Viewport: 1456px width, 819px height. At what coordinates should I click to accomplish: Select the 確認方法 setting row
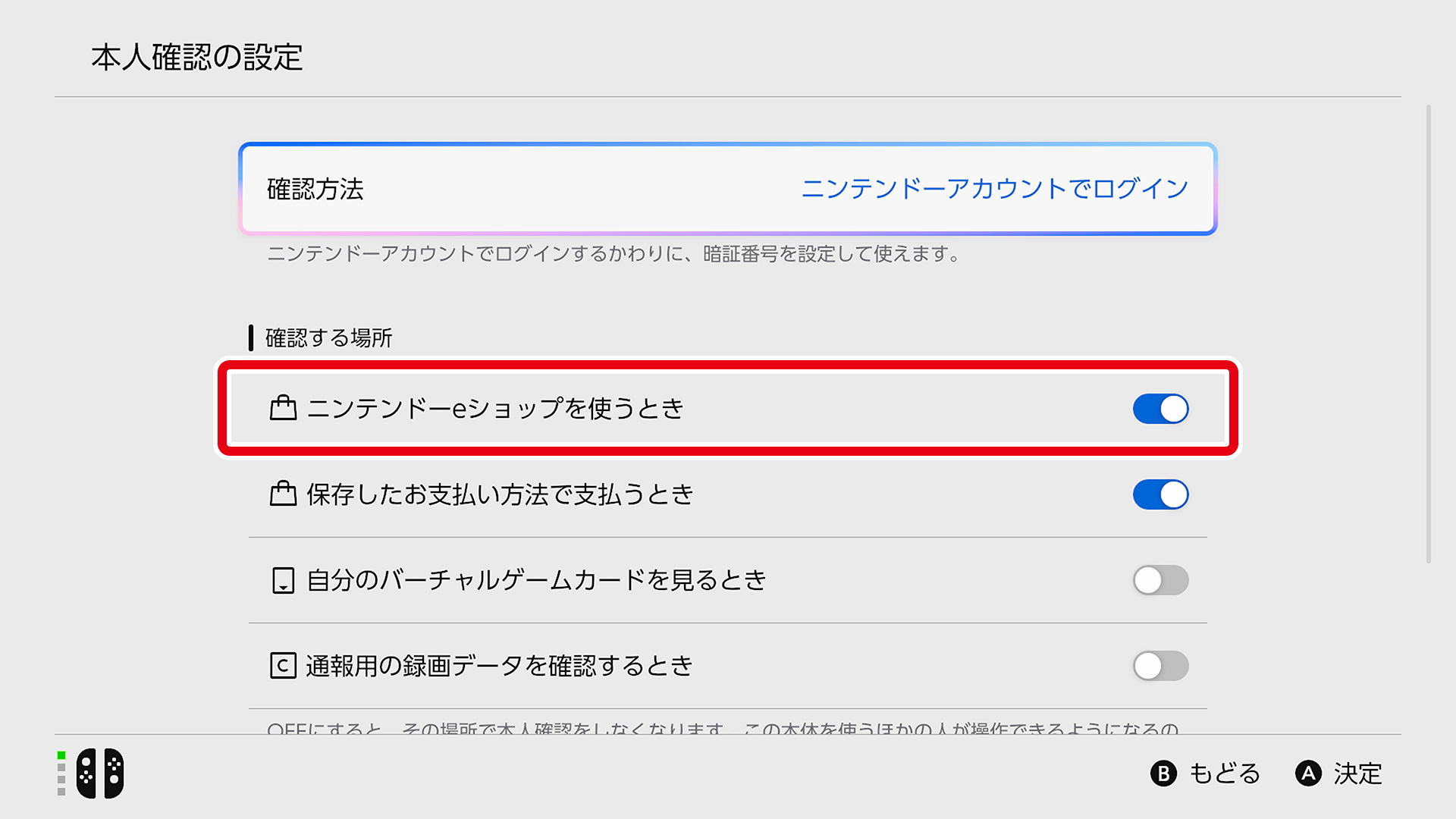click(728, 189)
